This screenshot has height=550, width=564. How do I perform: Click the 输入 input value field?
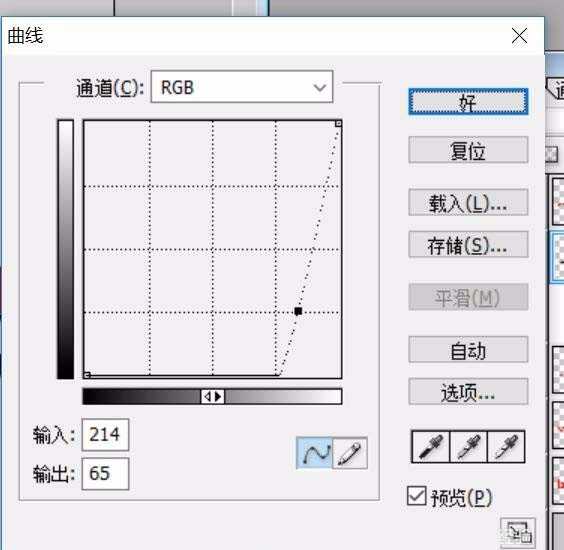[105, 435]
